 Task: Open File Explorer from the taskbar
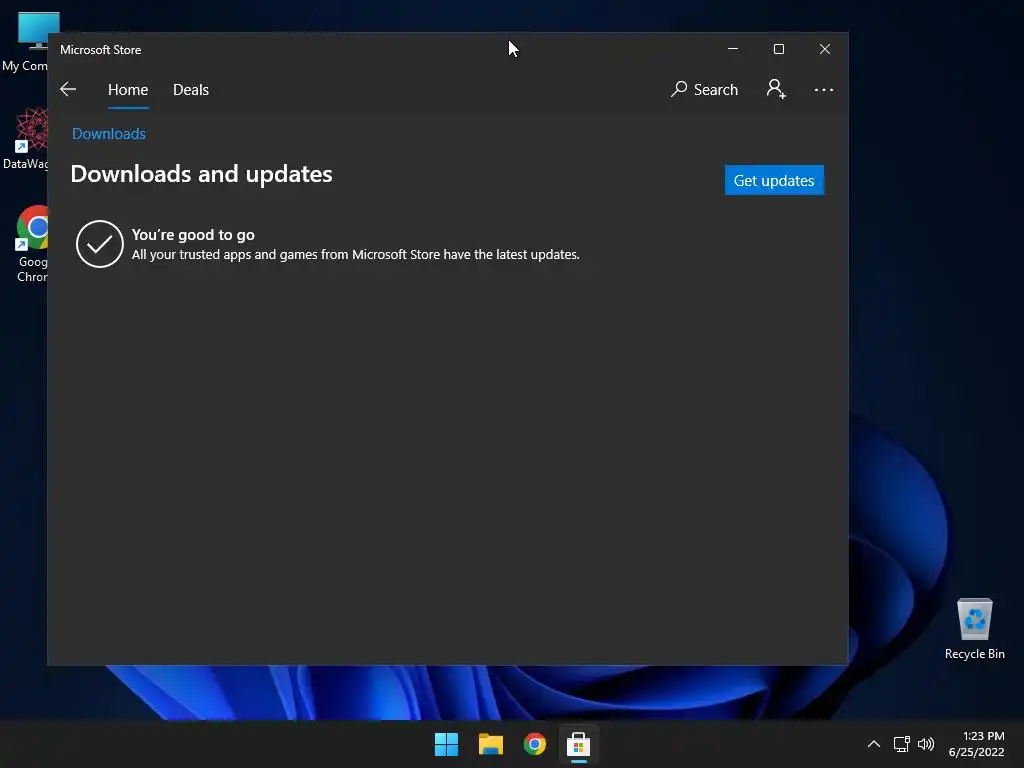tap(490, 744)
